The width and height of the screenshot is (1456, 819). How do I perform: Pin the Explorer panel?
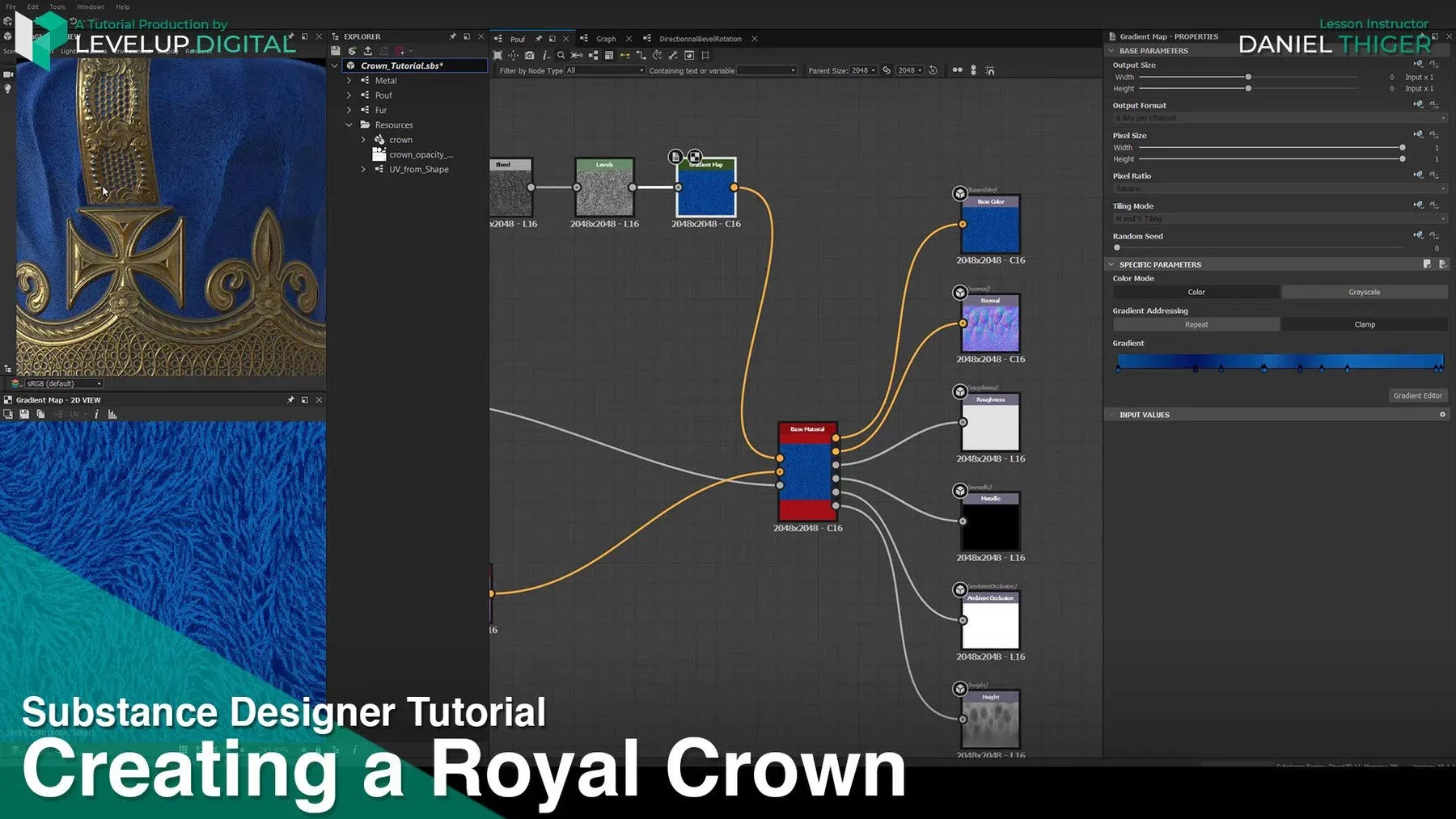pyautogui.click(x=453, y=36)
